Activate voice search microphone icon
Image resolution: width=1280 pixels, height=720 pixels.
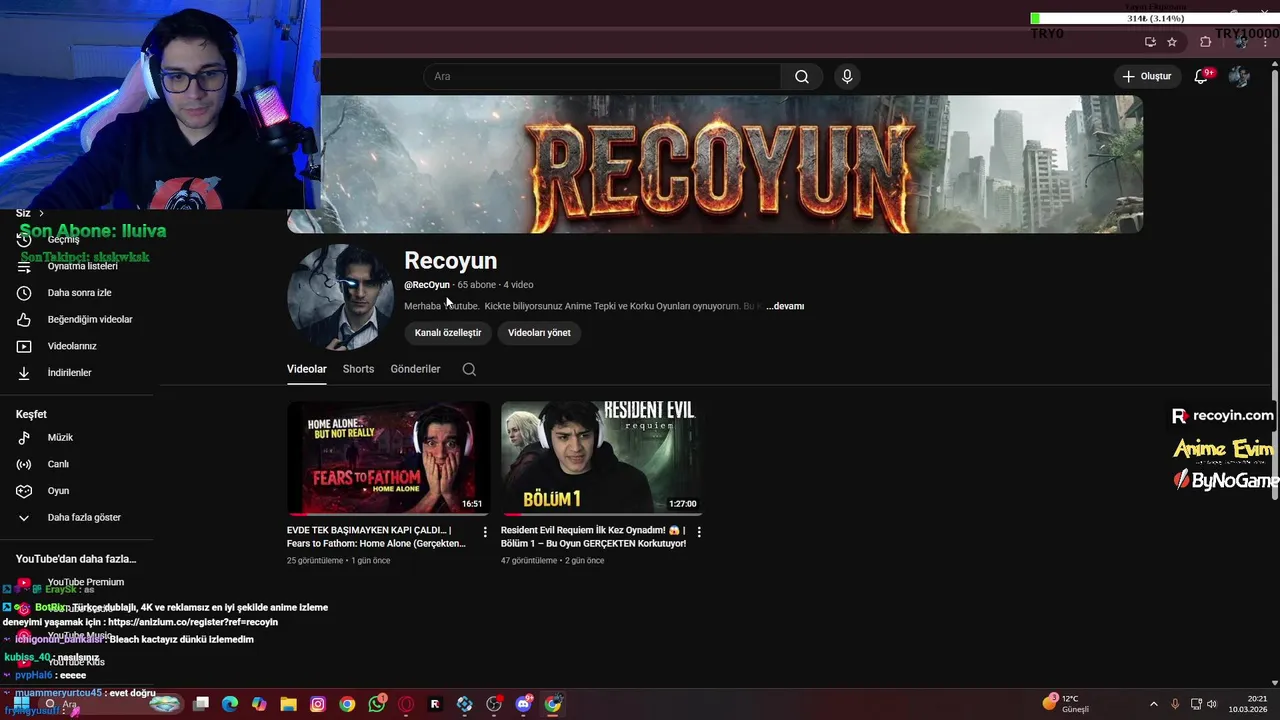point(847,77)
